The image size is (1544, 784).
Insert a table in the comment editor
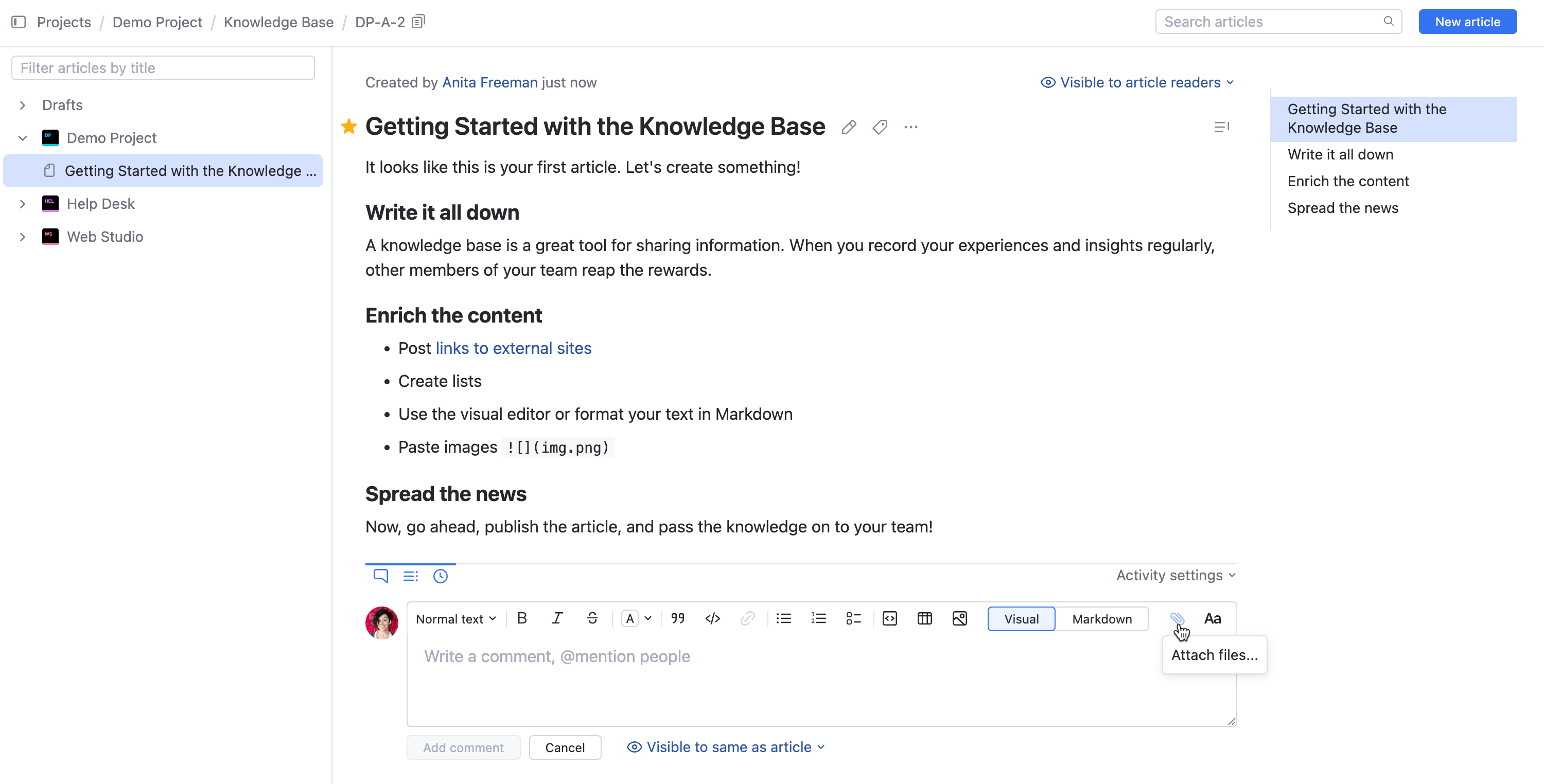tap(924, 618)
